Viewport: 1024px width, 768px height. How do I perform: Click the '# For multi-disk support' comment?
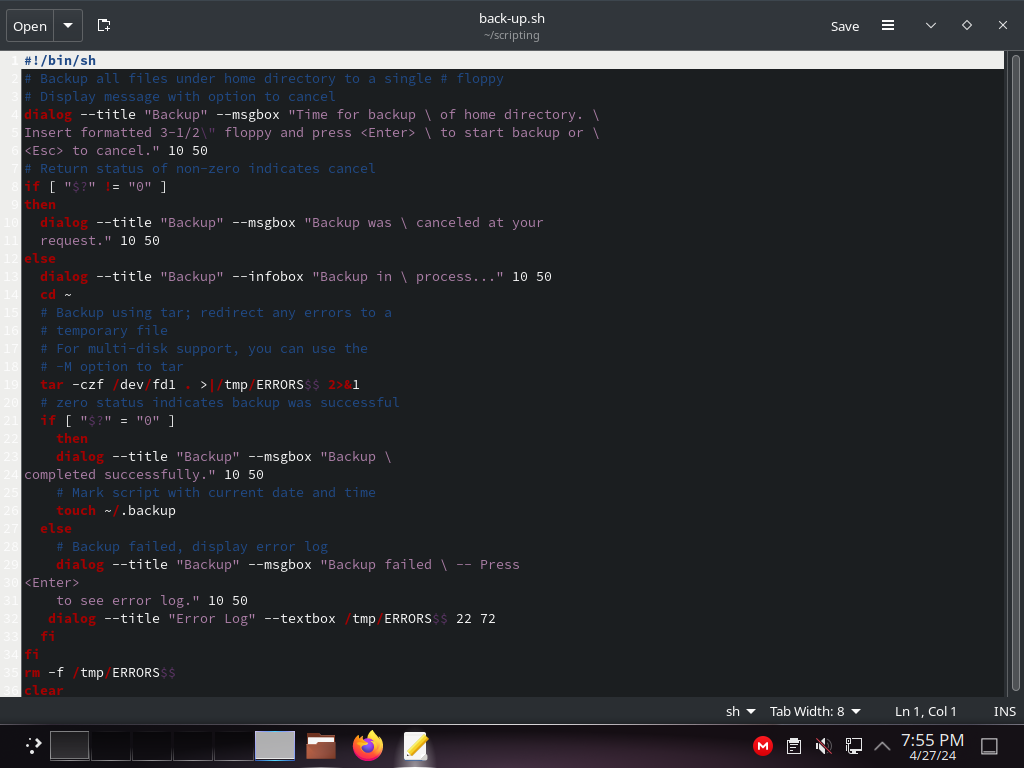pyautogui.click(x=204, y=349)
